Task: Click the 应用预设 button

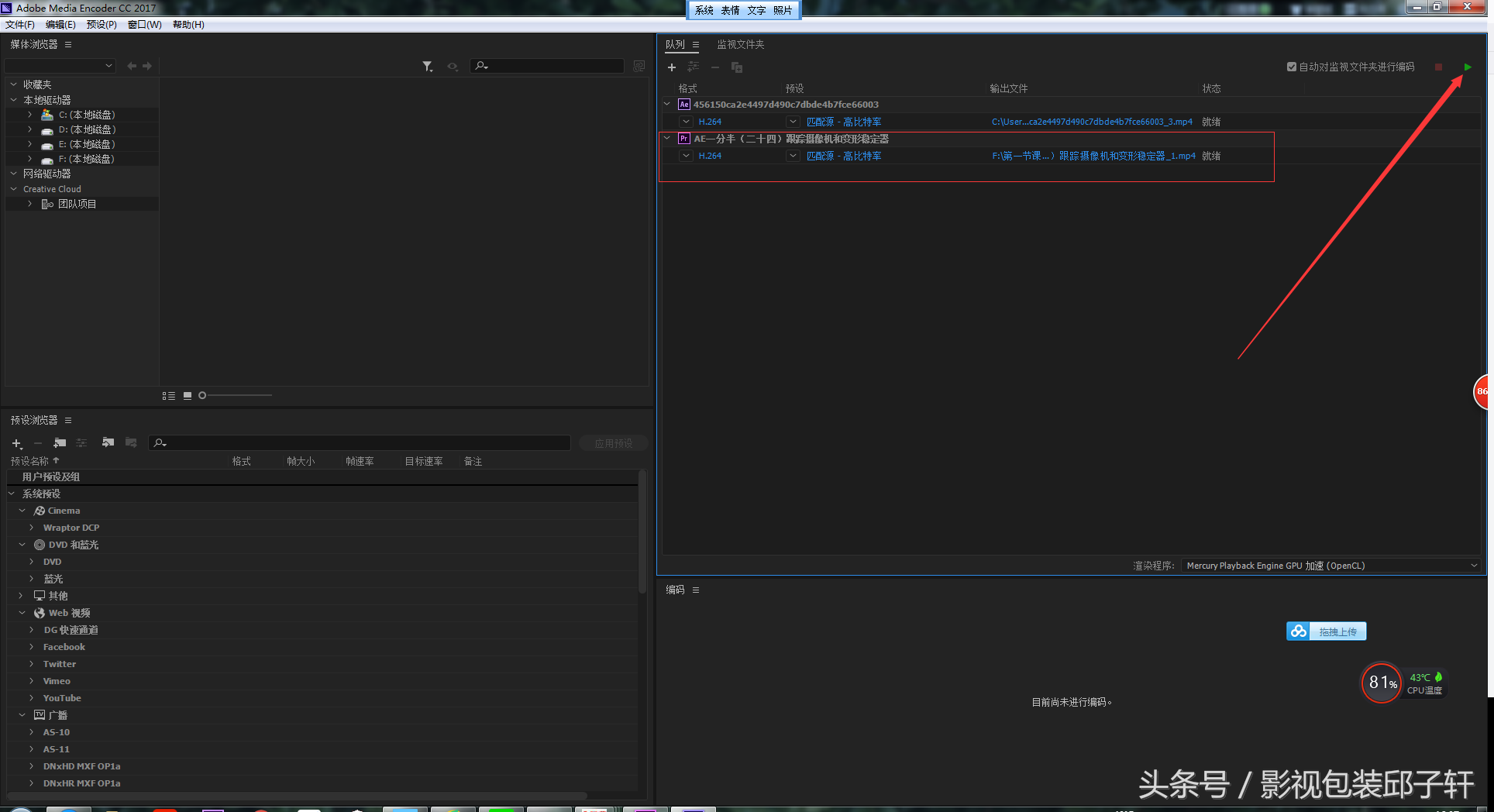Action: point(614,443)
